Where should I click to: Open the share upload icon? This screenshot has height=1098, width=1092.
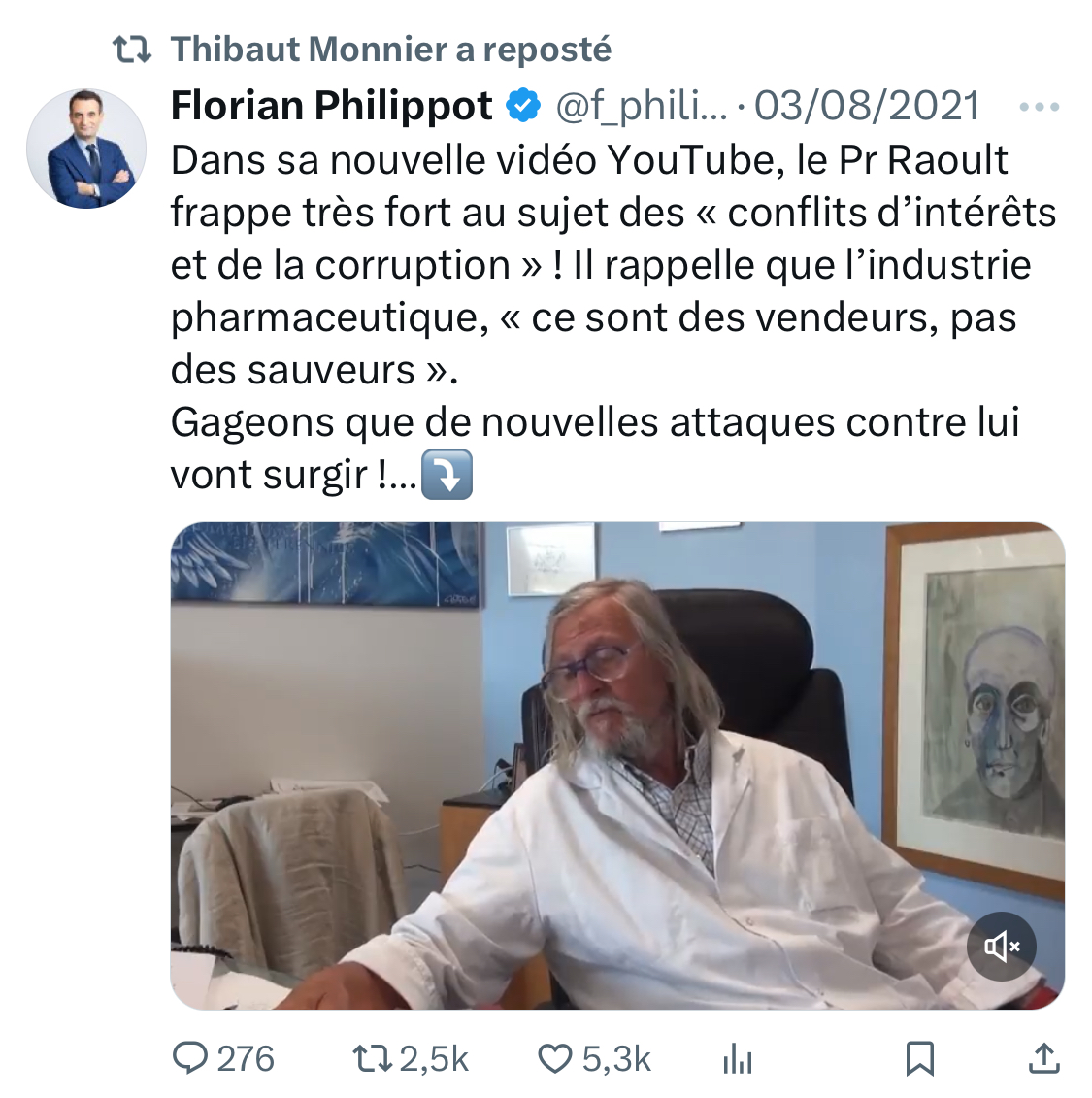[x=1043, y=1058]
